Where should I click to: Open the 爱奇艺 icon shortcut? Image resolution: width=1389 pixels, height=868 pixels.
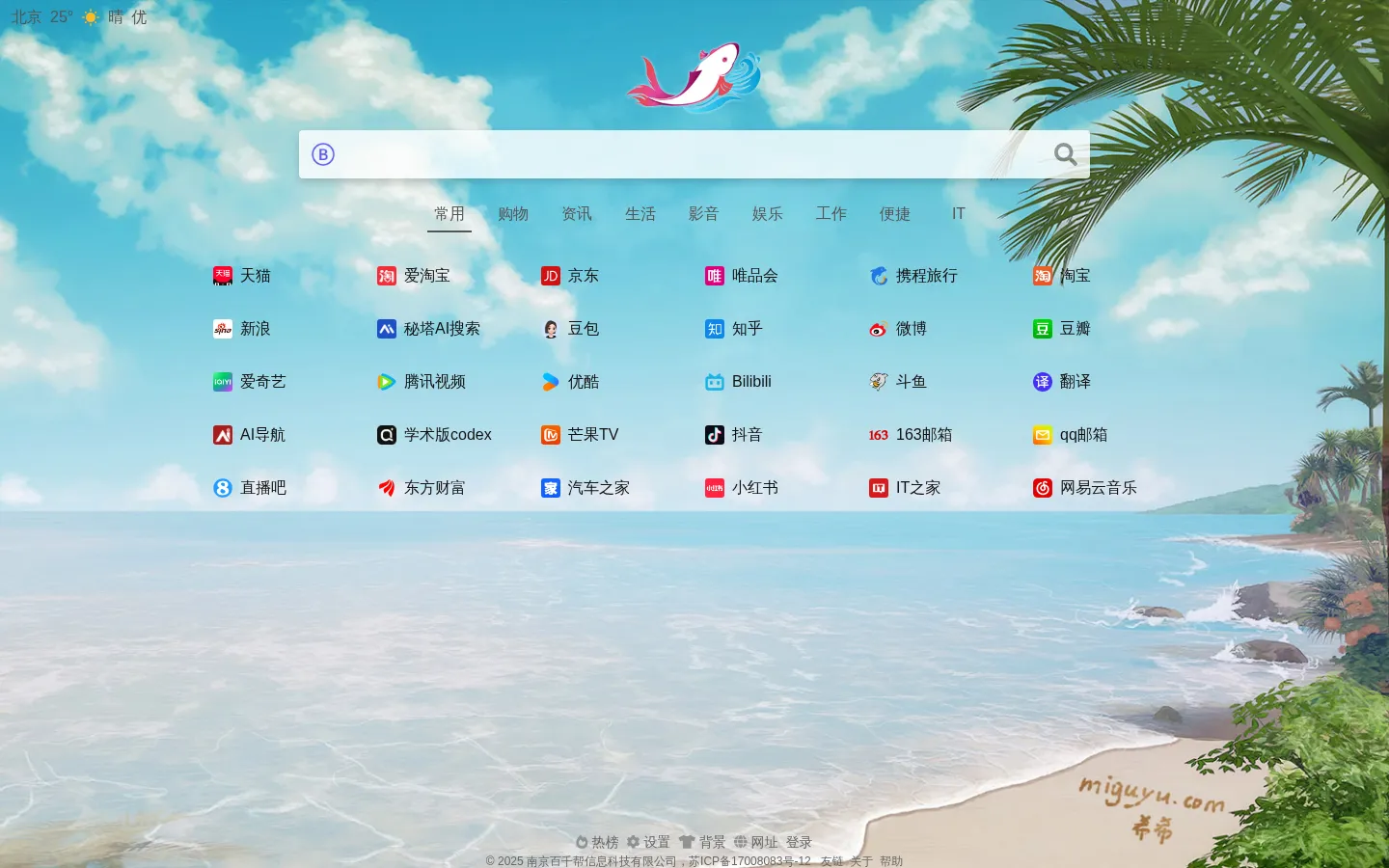tap(223, 382)
